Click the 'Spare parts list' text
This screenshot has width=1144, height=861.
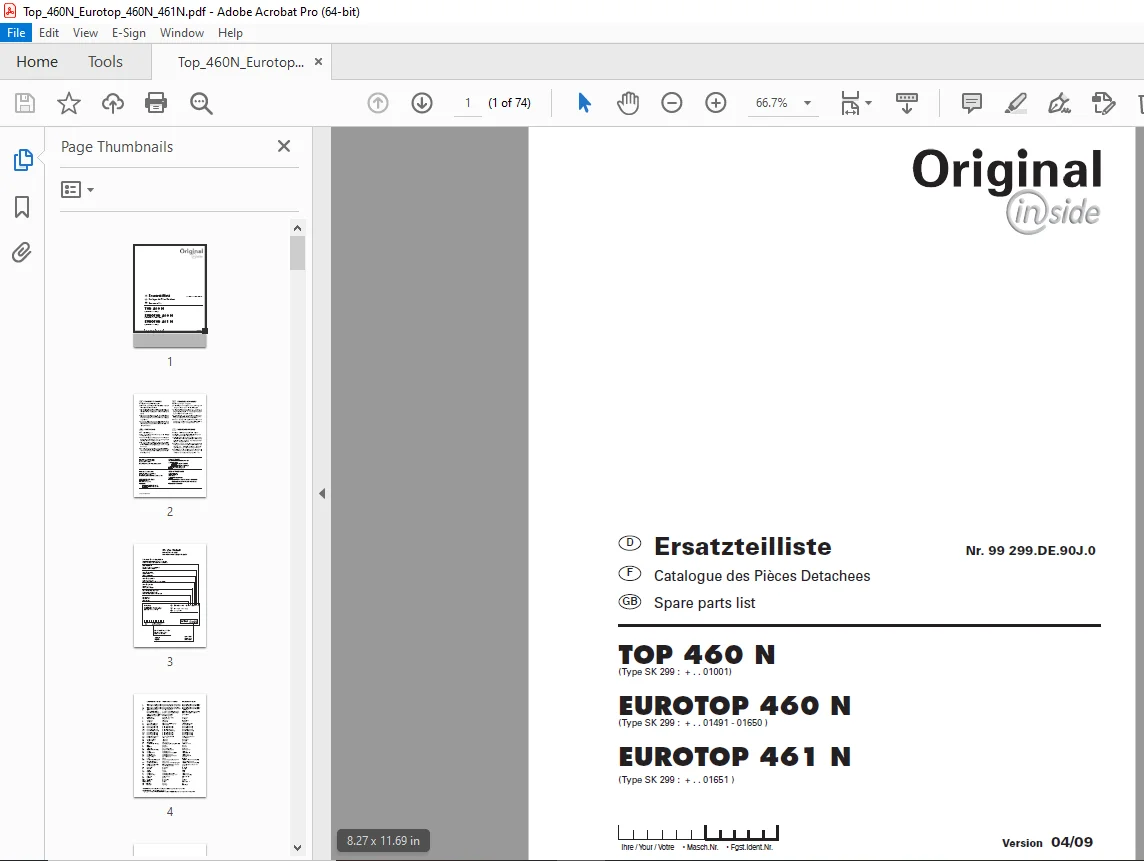click(x=704, y=603)
